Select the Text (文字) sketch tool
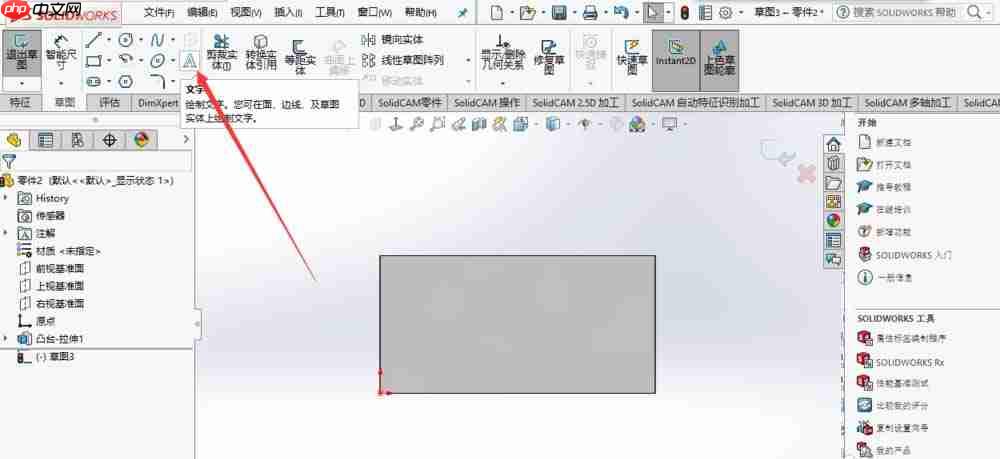The width and height of the screenshot is (1000, 459). point(190,61)
